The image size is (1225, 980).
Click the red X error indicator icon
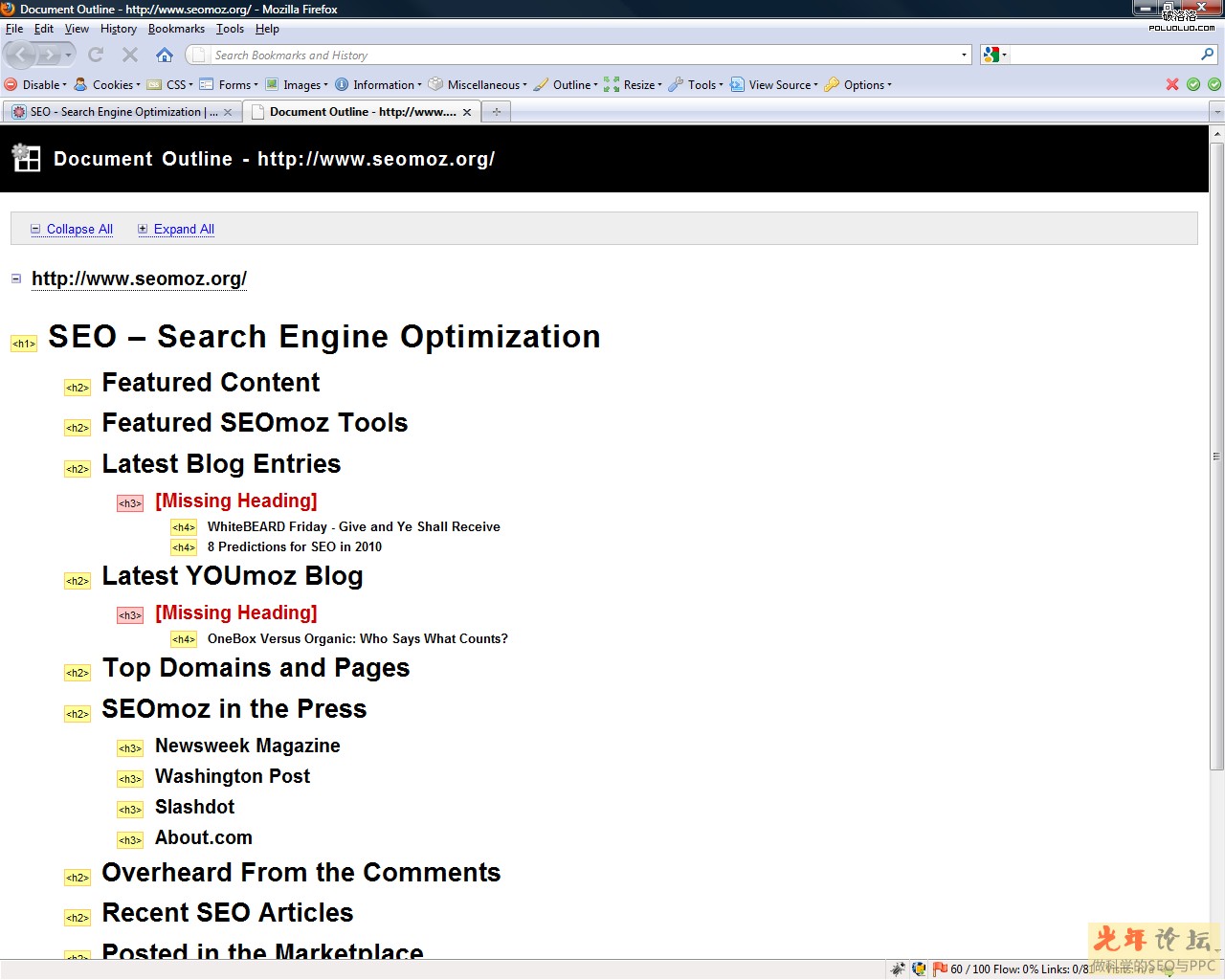1172,84
